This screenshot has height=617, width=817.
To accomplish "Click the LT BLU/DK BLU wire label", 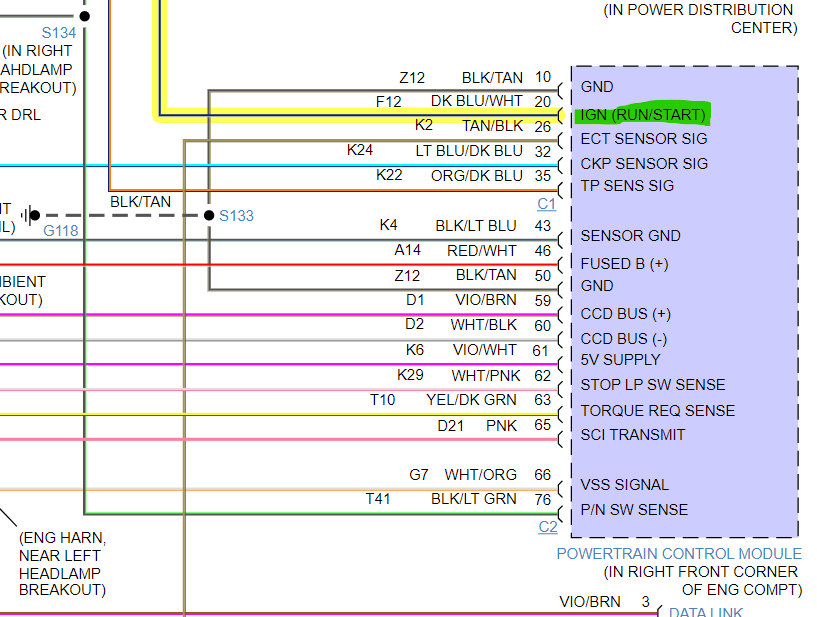I will point(469,151).
